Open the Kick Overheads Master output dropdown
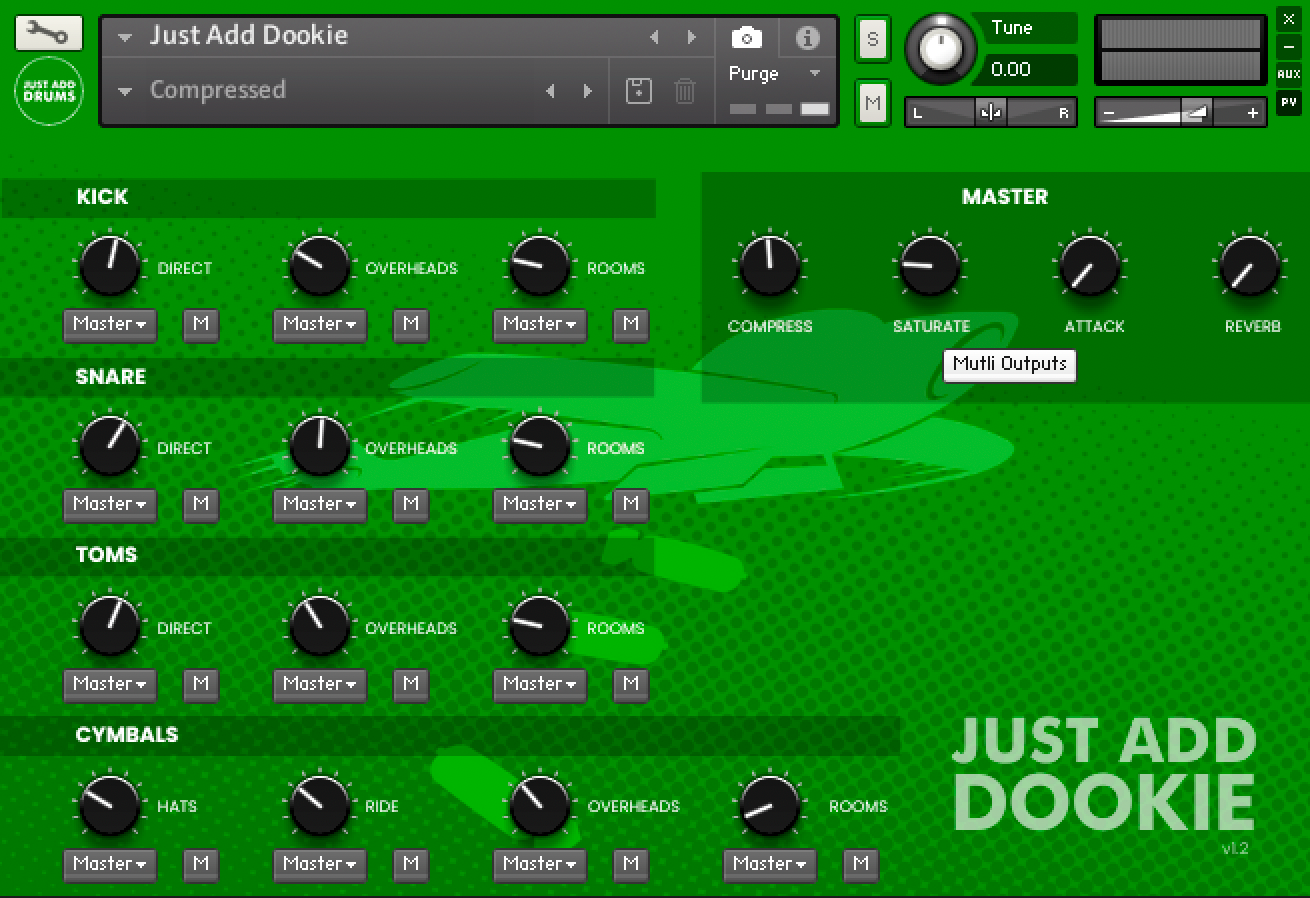The height and width of the screenshot is (898, 1310). (x=320, y=324)
